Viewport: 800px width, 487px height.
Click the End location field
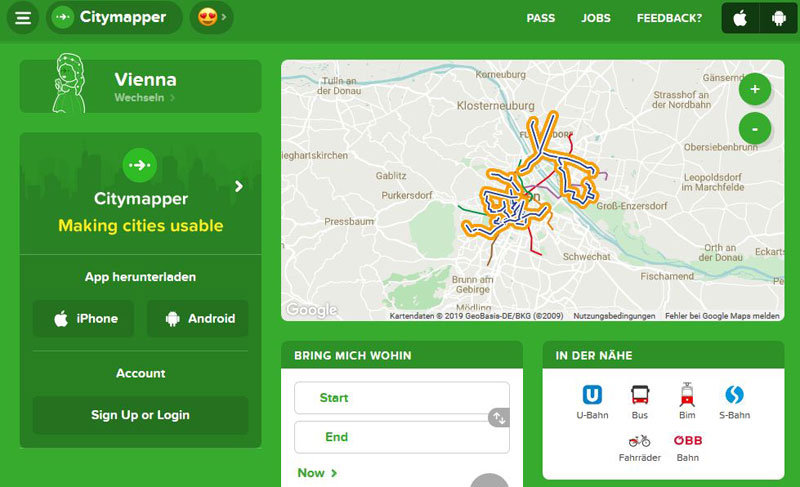402,437
